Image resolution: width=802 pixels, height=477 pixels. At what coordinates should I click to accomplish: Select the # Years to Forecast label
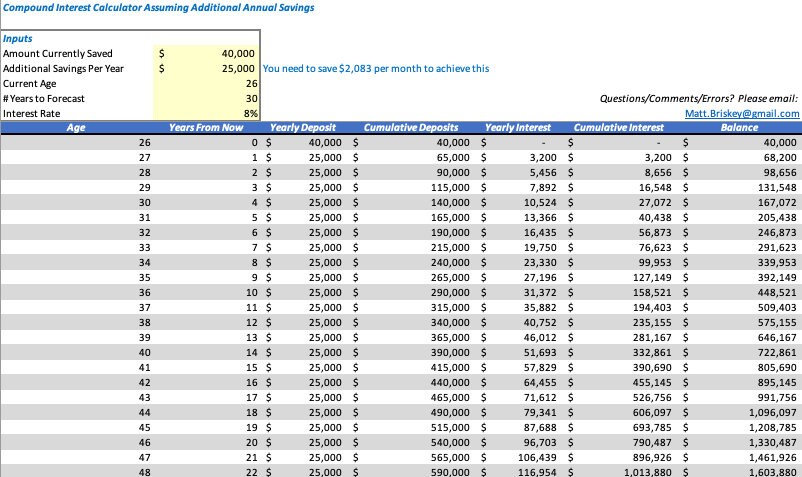coord(43,99)
